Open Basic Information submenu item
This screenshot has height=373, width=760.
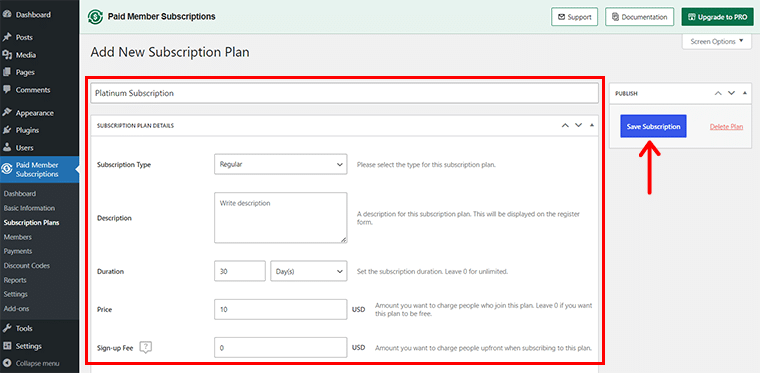click(x=29, y=208)
